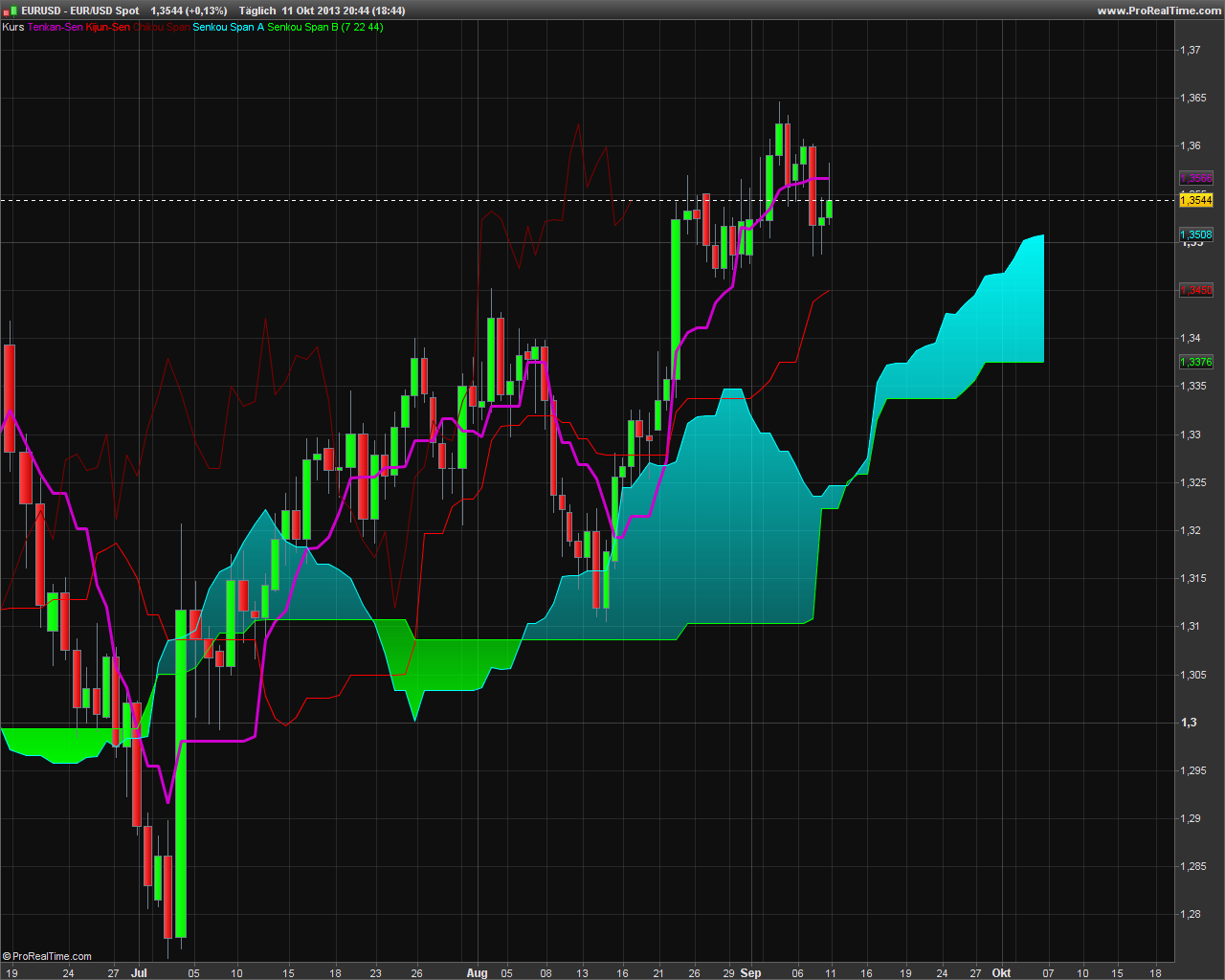Viewport: 1225px width, 980px height.
Task: Click the yellow 1,3544 current price tag
Action: point(1196,200)
